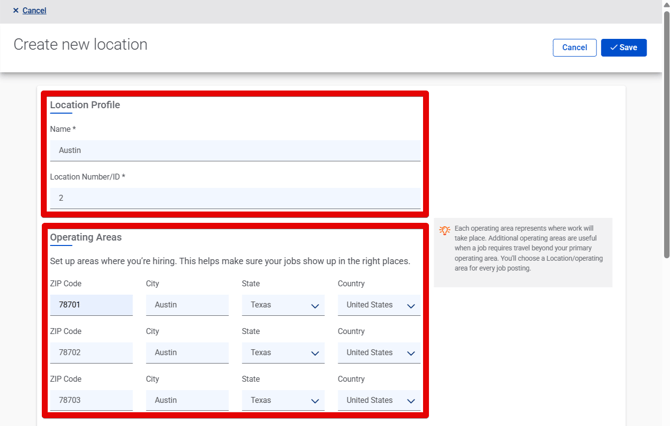Click the ZIP Code field 78701

tap(91, 305)
